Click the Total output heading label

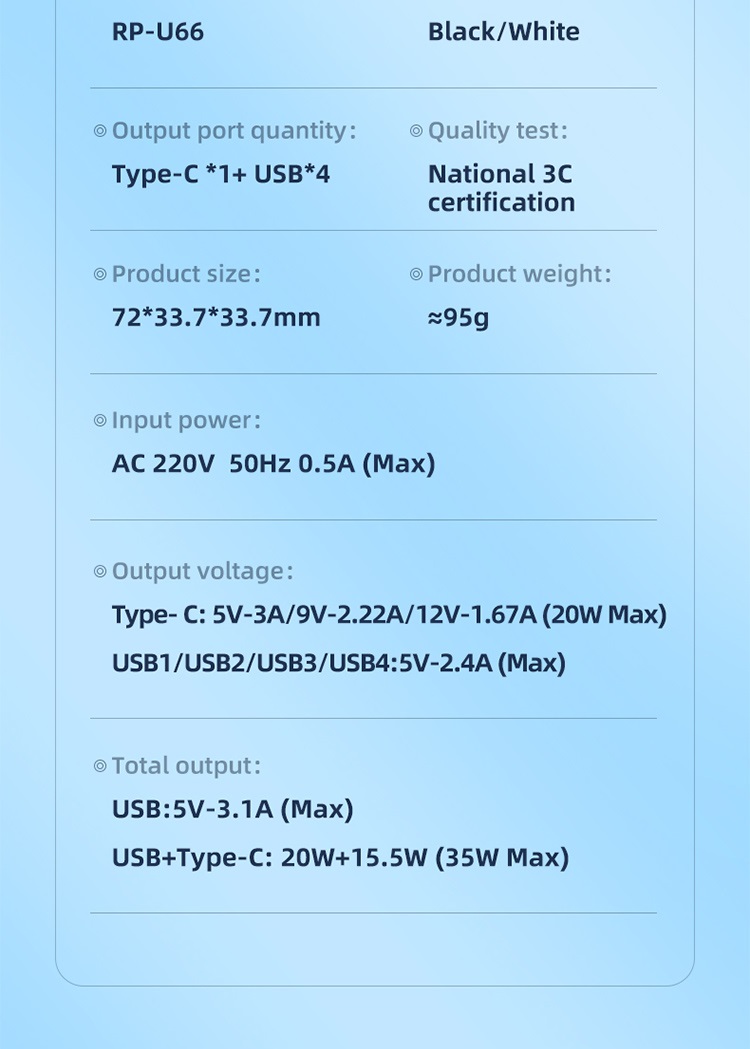(185, 766)
